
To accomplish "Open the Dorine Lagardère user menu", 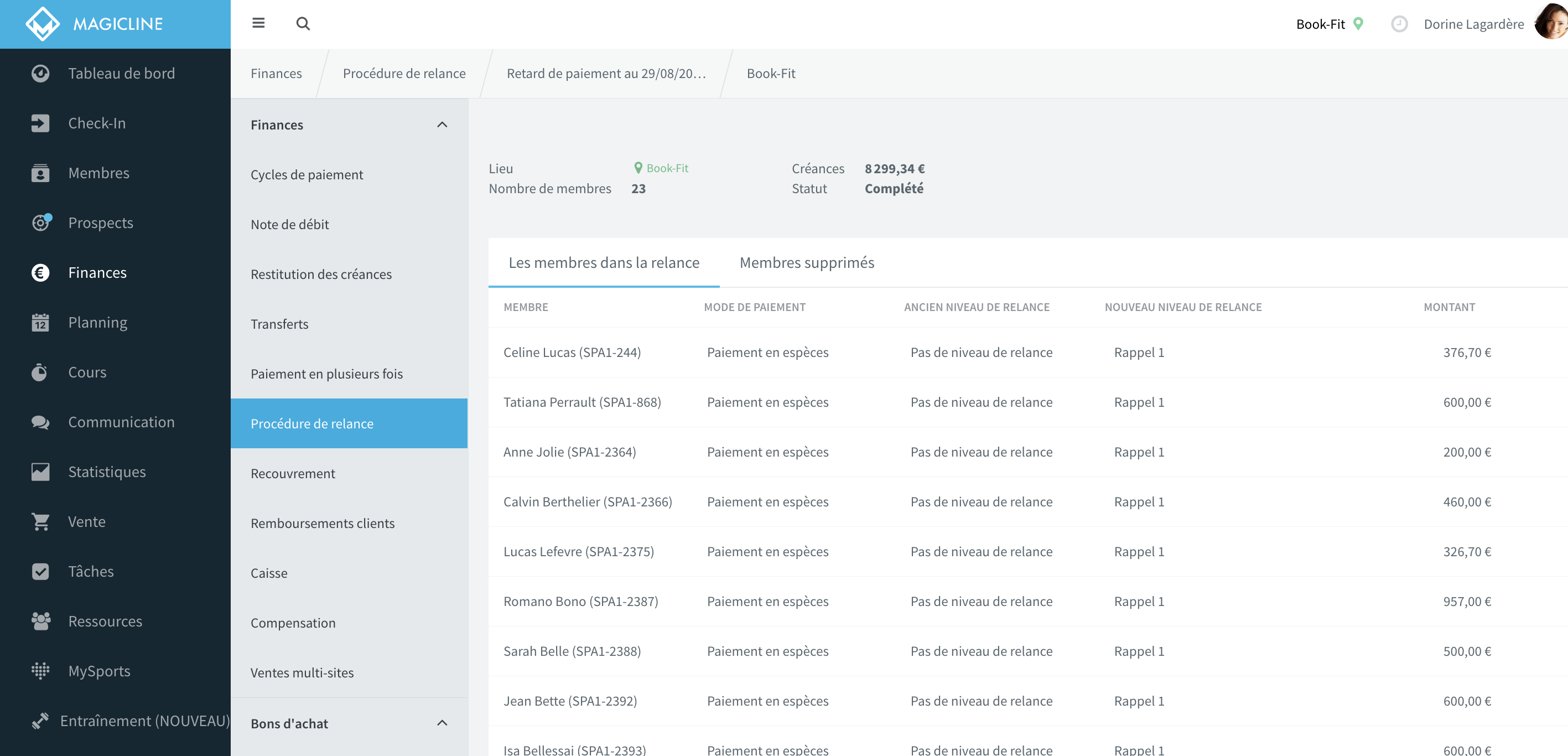I will pyautogui.click(x=1473, y=24).
